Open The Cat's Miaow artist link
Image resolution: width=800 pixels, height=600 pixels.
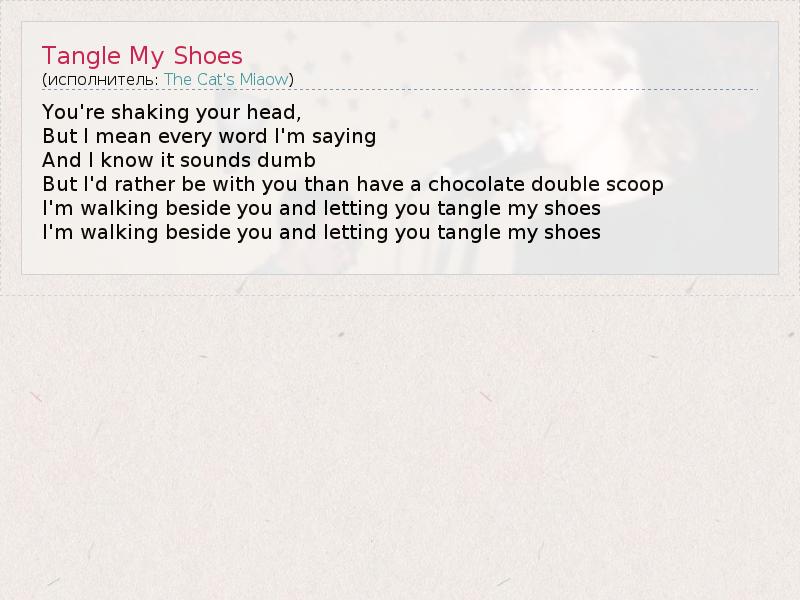[x=226, y=79]
